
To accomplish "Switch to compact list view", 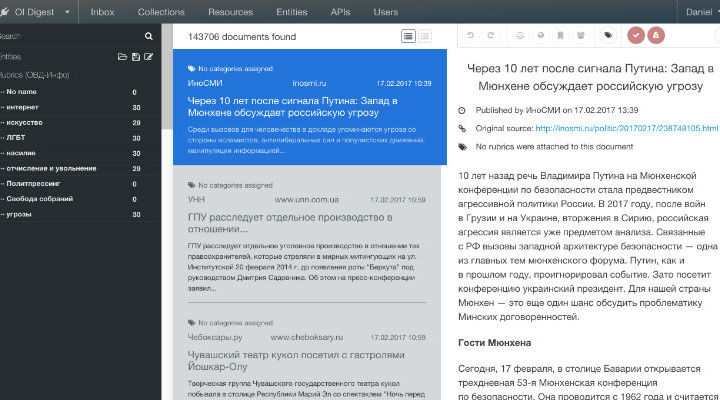I will 424,36.
